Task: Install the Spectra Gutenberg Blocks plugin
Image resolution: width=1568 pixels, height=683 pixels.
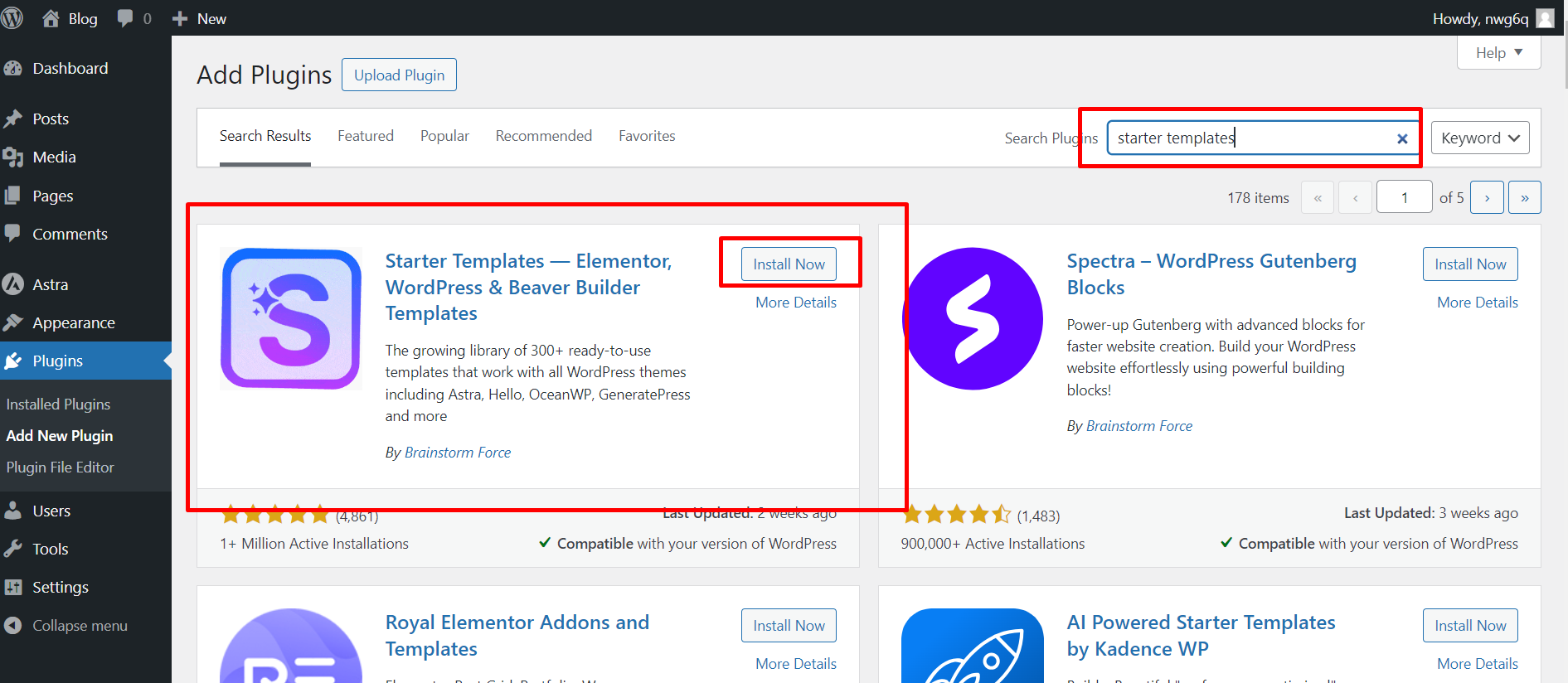Action: click(1470, 264)
